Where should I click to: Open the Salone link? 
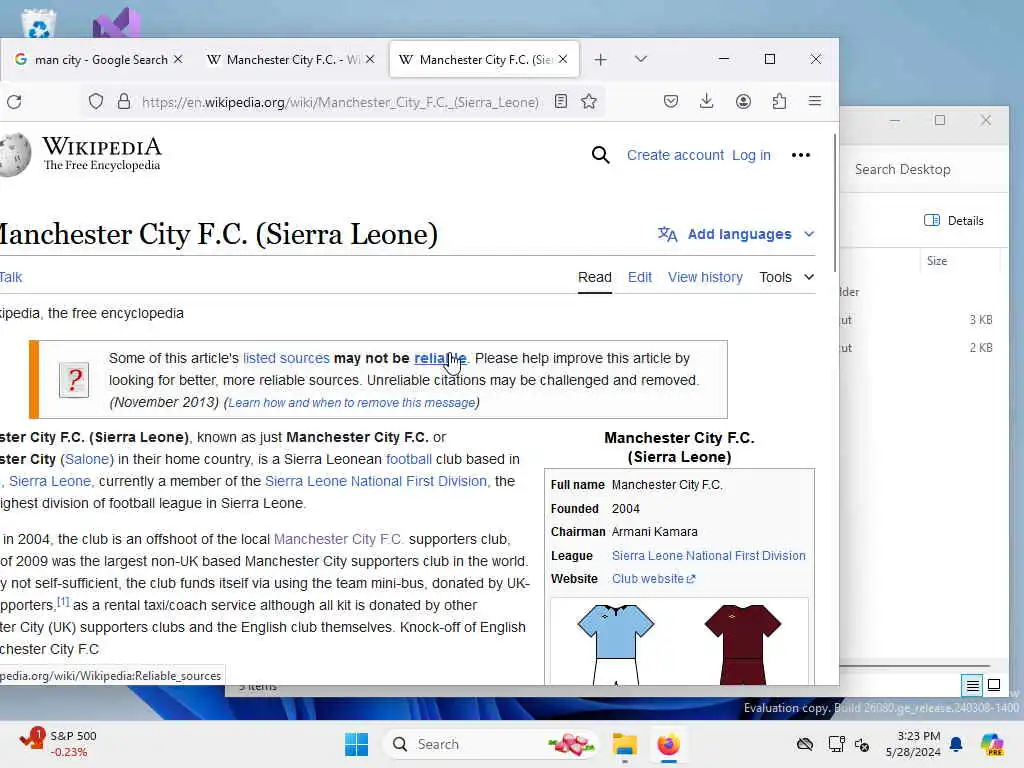[88, 459]
